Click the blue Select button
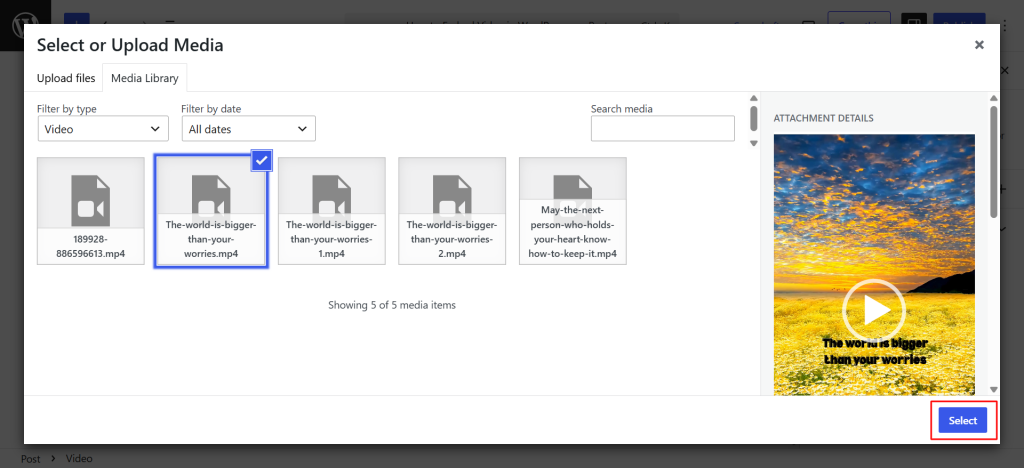Screen dimensions: 1024x468 [963, 420]
